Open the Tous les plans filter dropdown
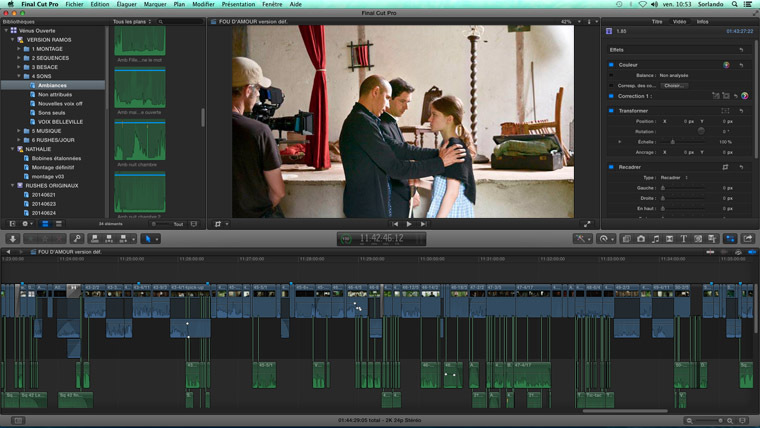The width and height of the screenshot is (760, 428). tap(132, 22)
